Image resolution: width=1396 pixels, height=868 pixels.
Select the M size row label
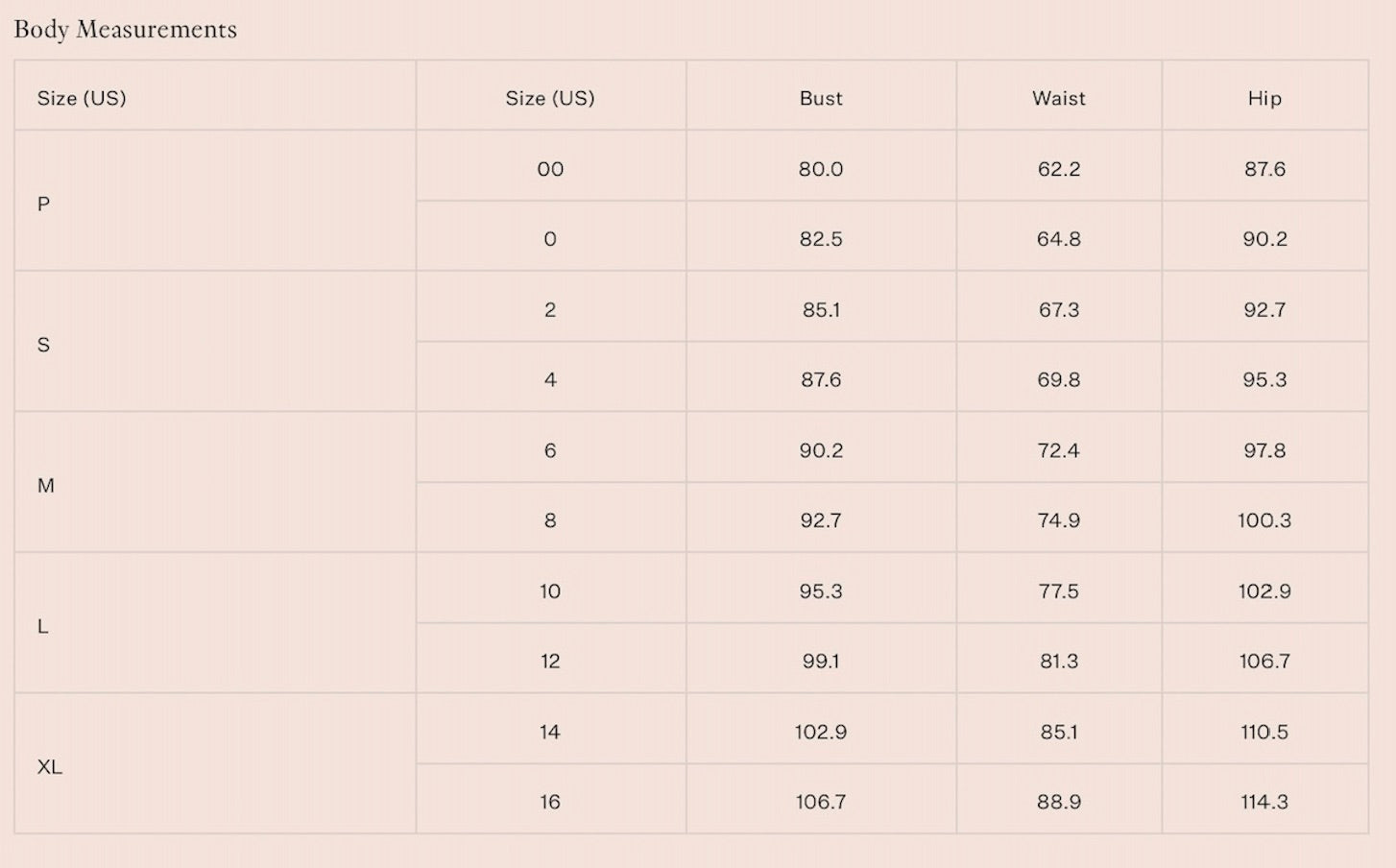pos(45,486)
